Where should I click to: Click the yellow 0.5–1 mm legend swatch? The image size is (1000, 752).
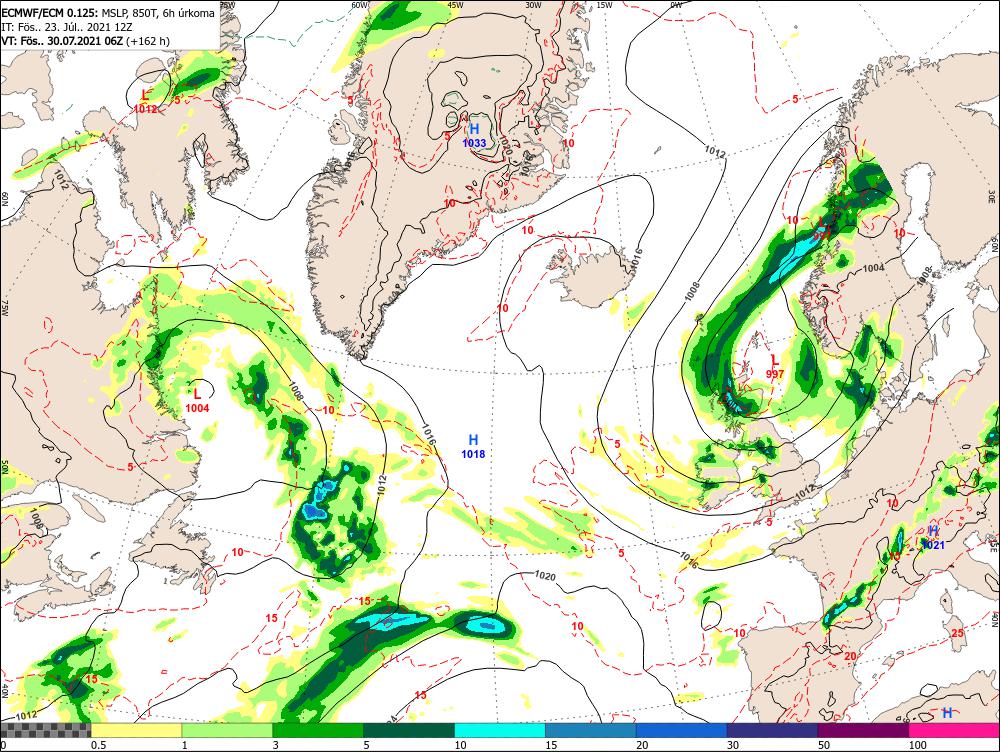136,730
